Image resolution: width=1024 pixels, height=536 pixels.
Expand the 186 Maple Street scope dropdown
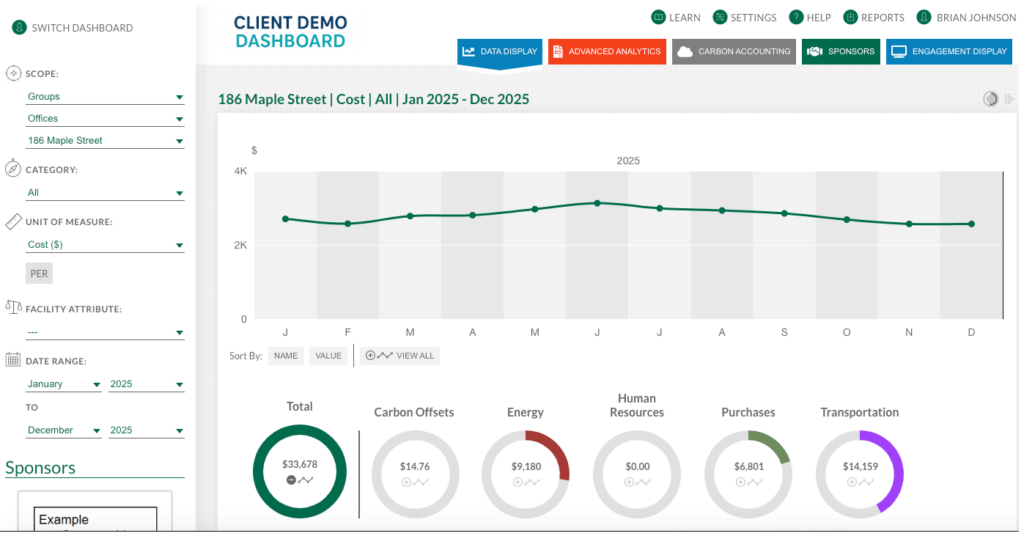[105, 141]
